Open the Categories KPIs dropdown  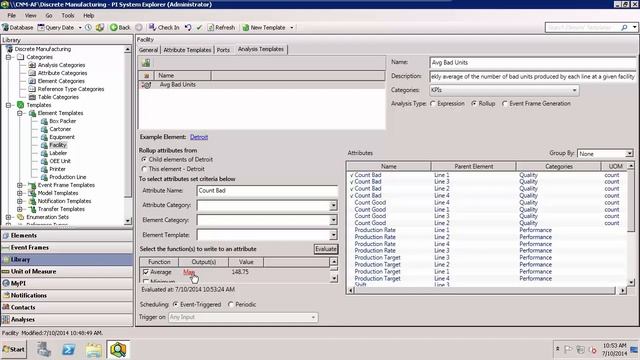coord(574,90)
